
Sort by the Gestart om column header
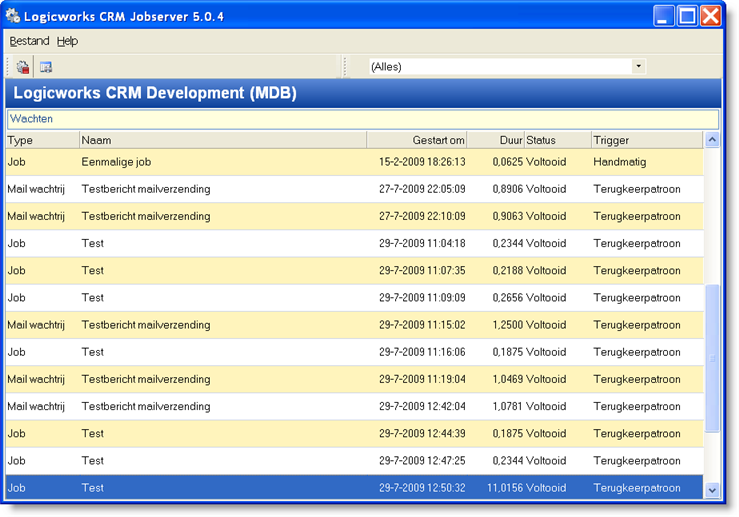(x=417, y=140)
